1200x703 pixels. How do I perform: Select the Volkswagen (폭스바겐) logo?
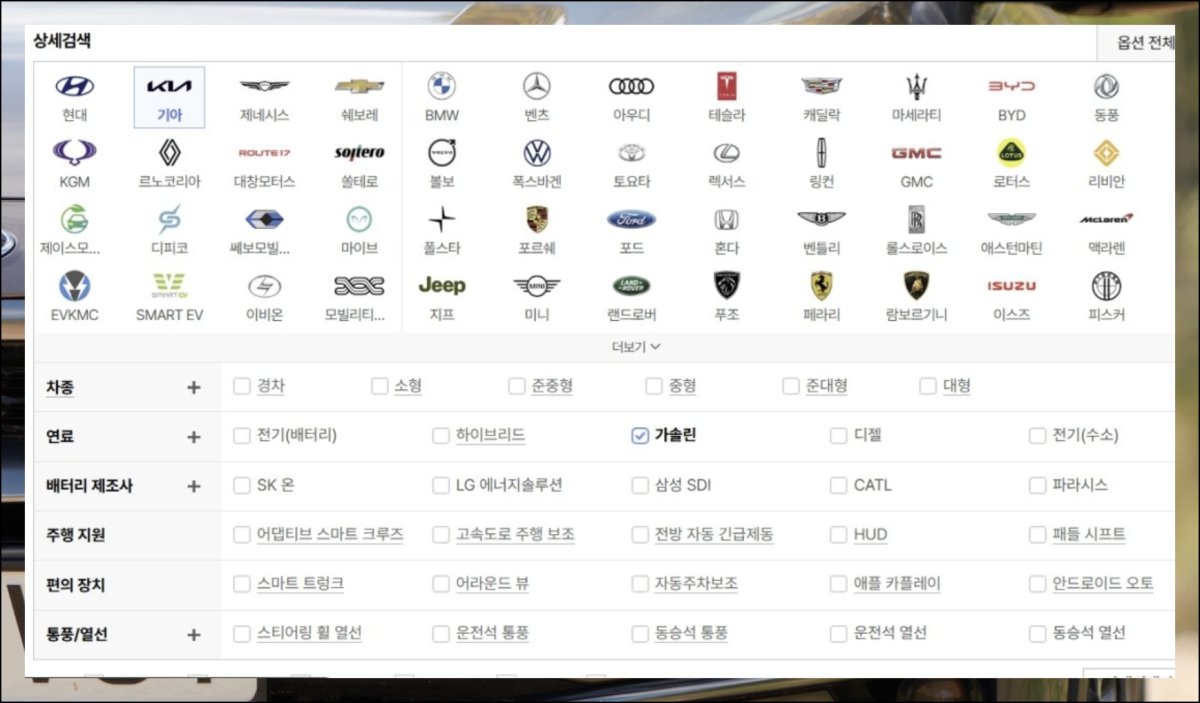pyautogui.click(x=537, y=153)
